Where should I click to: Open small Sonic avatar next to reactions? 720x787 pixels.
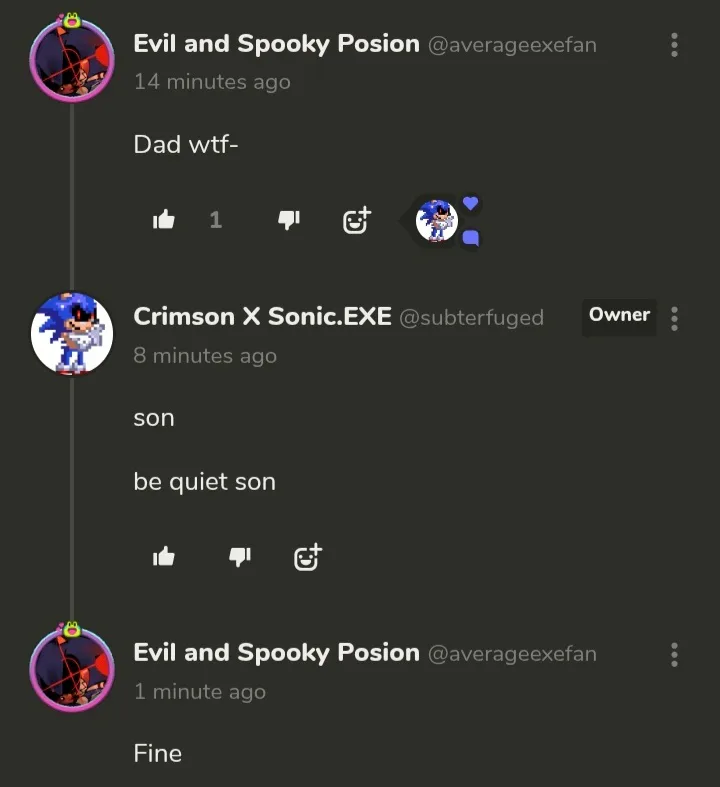[436, 221]
